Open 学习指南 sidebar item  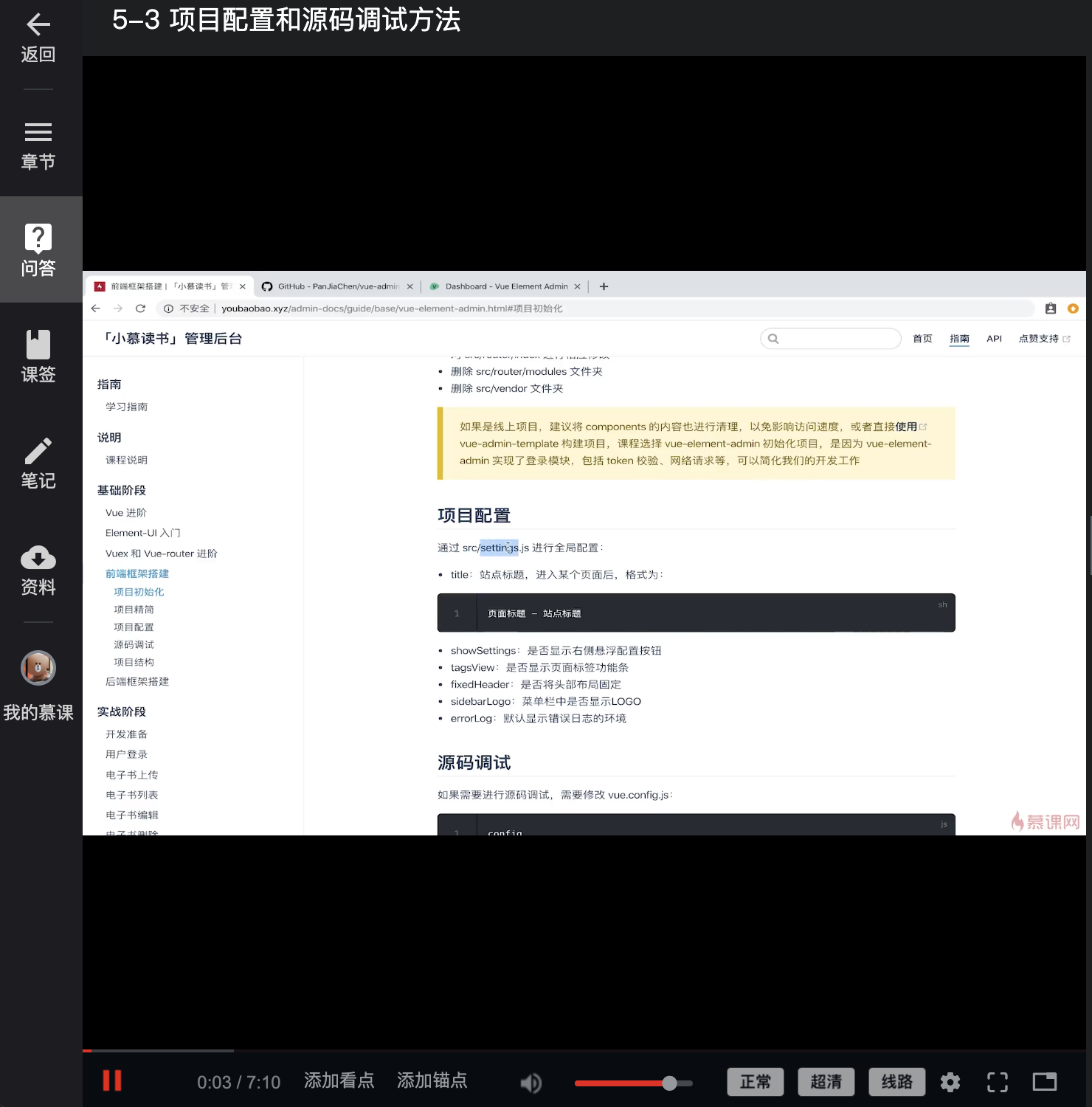click(x=126, y=407)
